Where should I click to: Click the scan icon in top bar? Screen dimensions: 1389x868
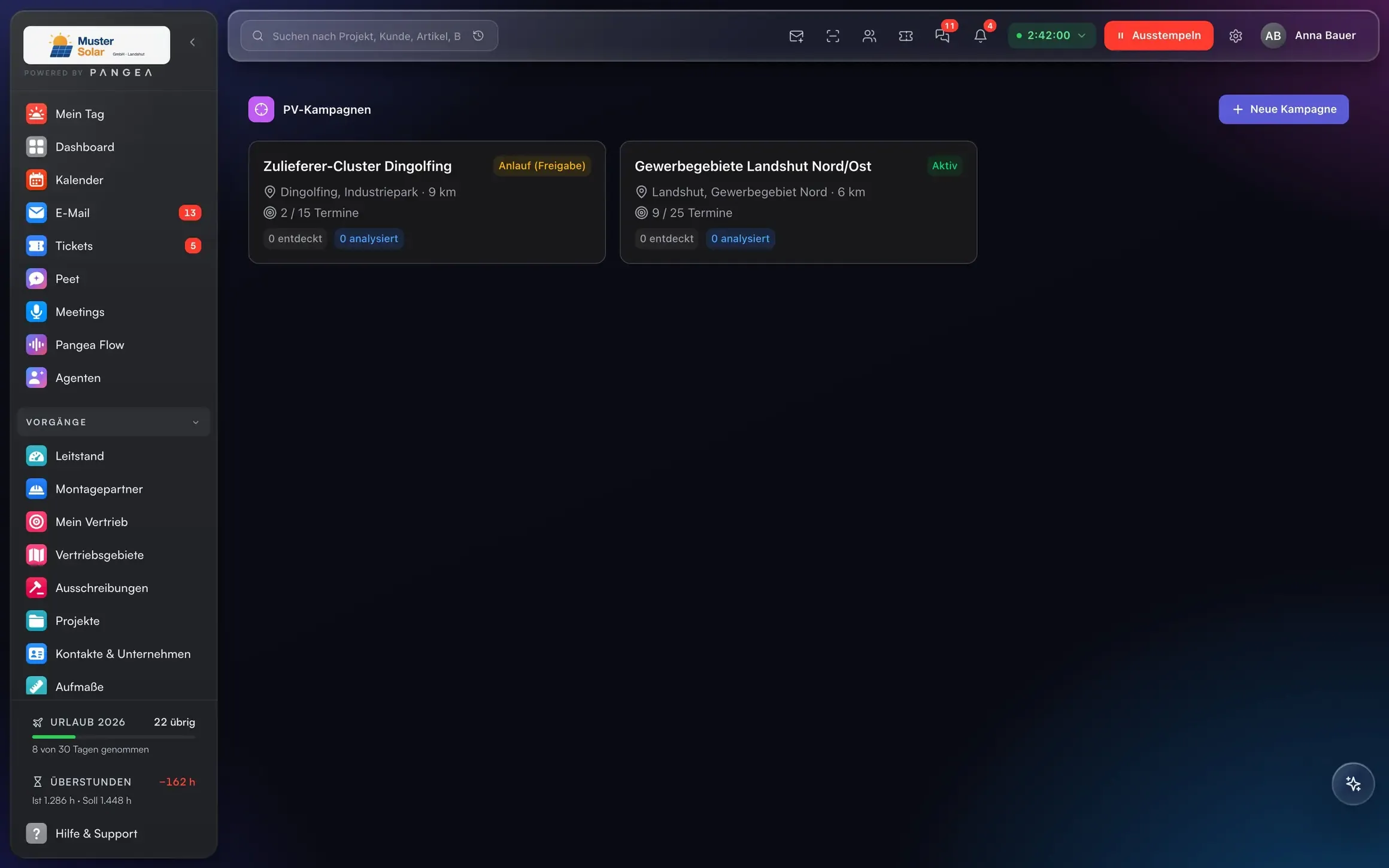pos(832,36)
